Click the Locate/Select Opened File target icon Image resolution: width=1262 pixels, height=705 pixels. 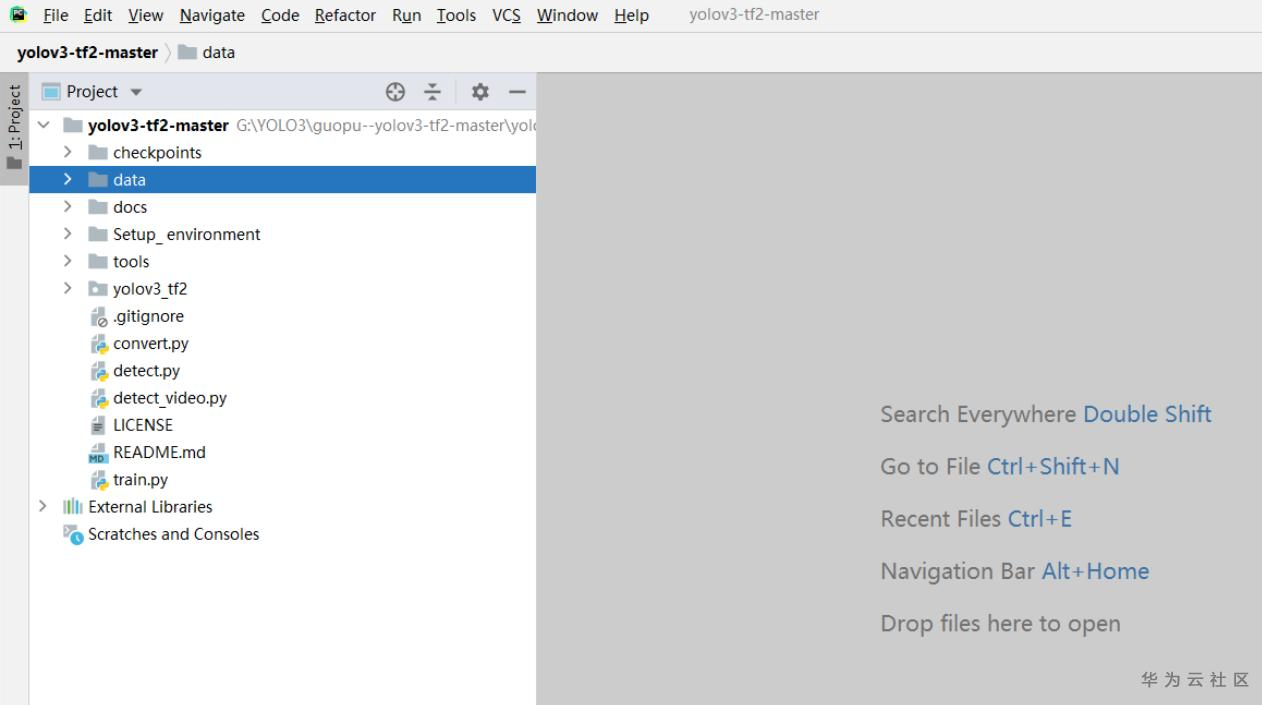click(x=396, y=92)
